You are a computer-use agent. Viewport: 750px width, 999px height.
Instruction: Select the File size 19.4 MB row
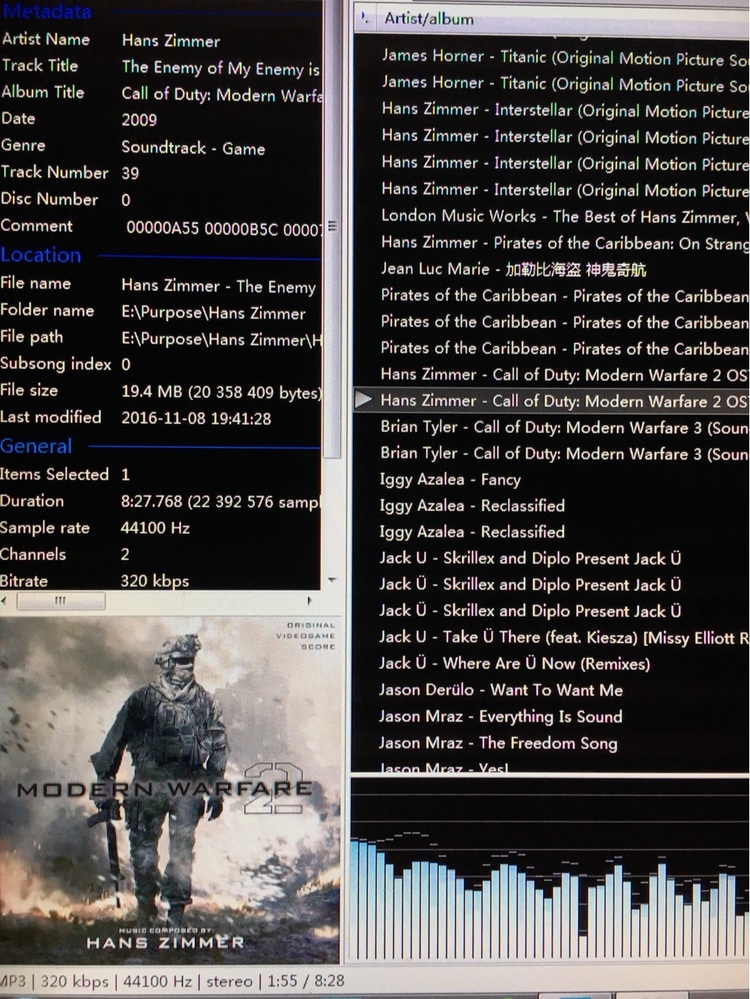click(161, 391)
